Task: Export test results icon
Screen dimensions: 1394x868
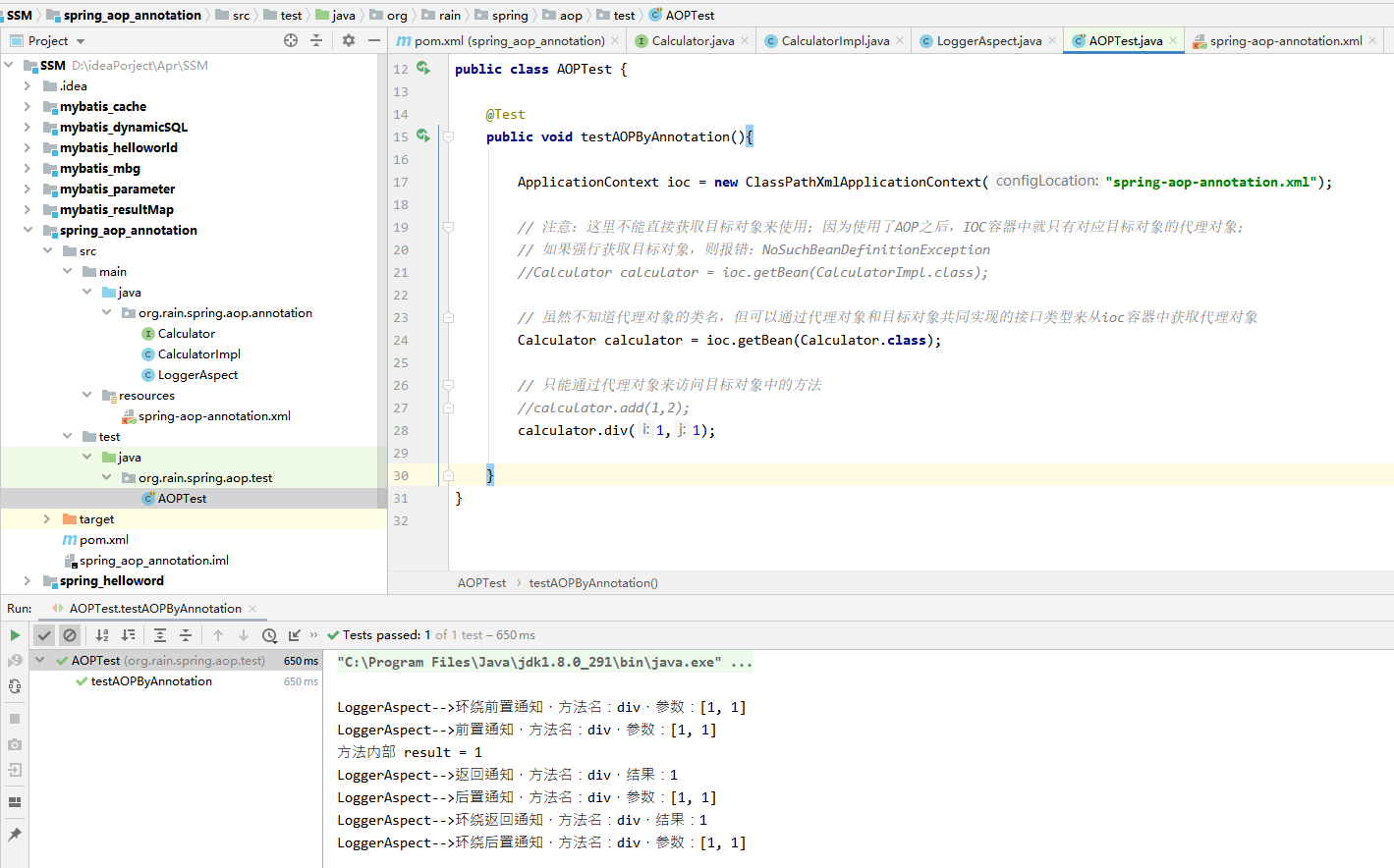Action: click(295, 635)
